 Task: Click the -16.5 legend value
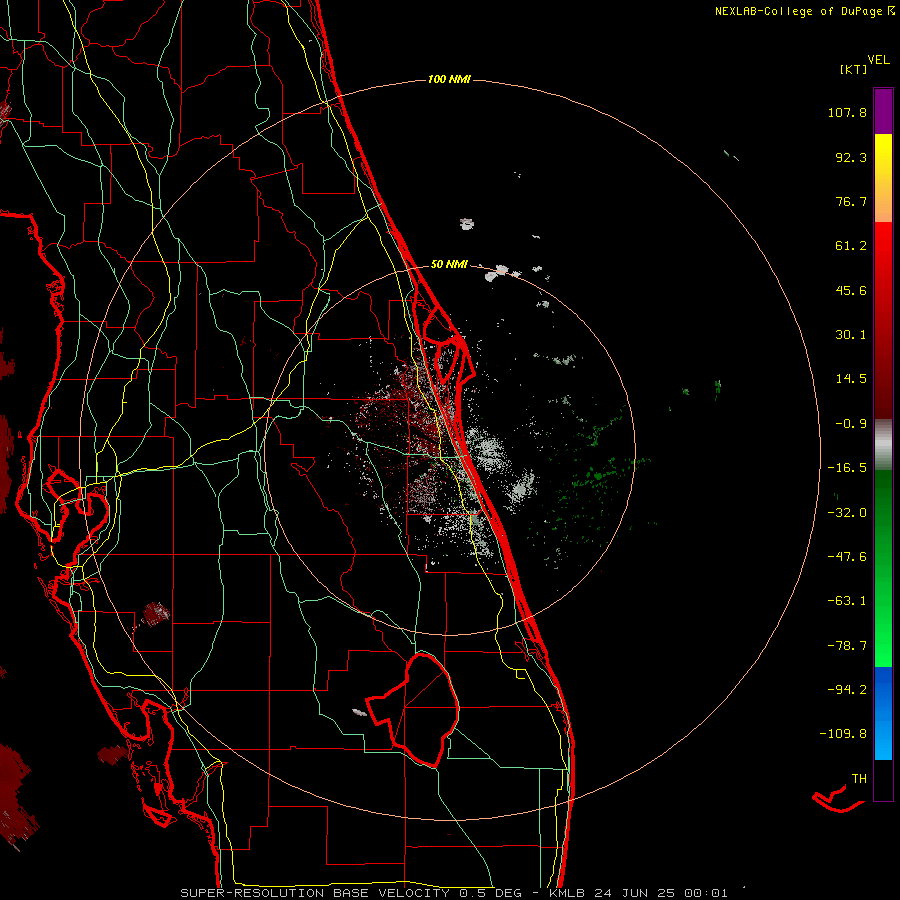[x=847, y=468]
